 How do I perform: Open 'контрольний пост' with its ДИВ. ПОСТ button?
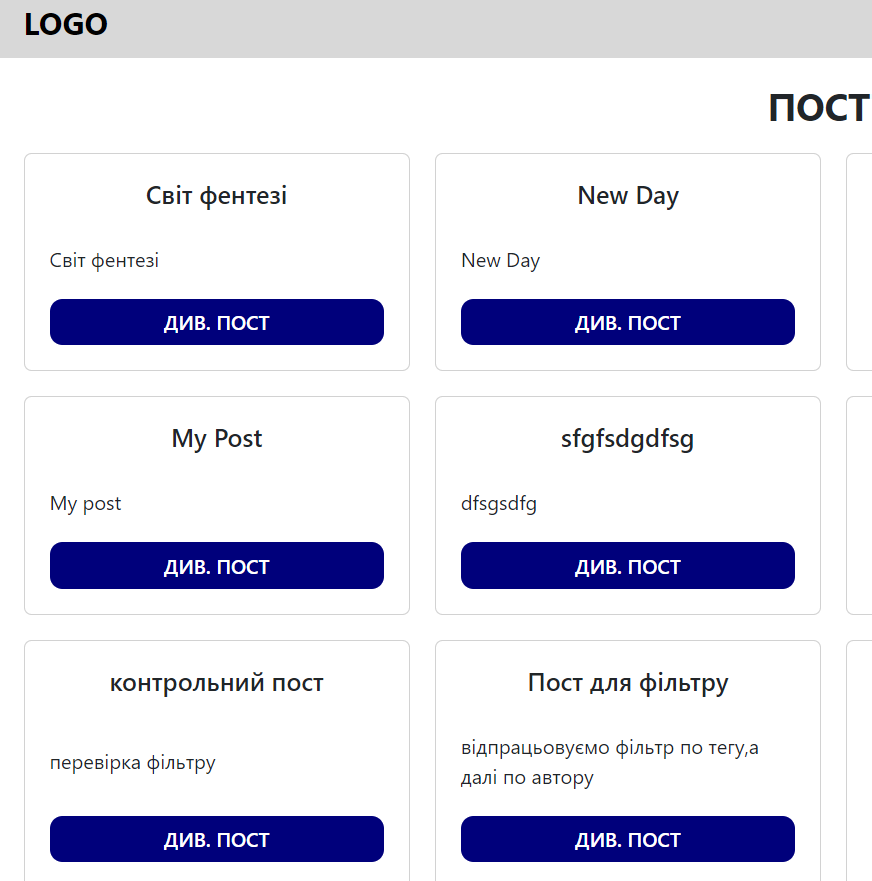pos(217,839)
